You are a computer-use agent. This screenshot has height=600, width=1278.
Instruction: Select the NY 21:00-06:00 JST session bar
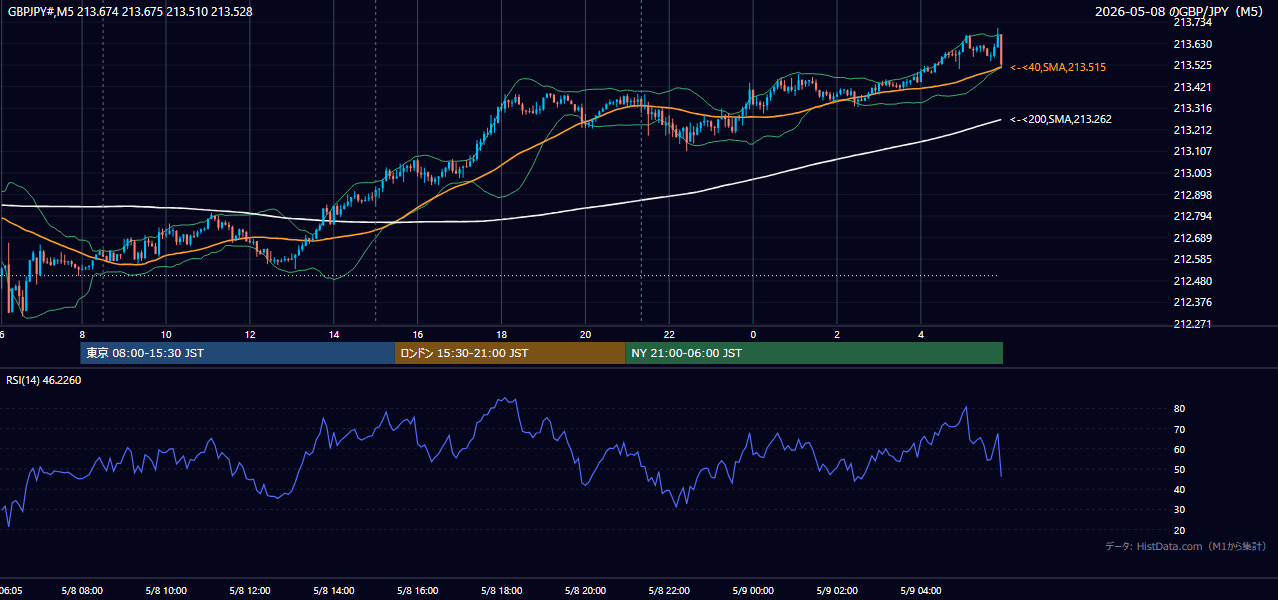tap(814, 353)
